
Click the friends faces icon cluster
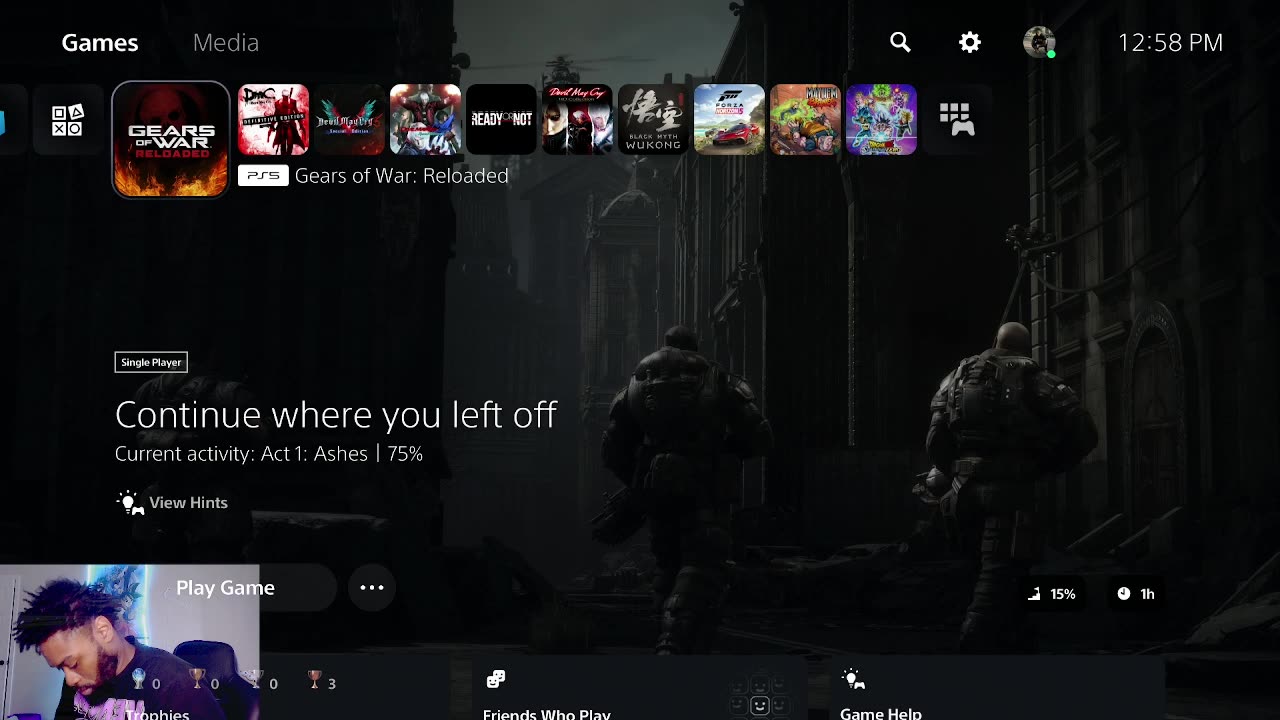[x=760, y=697]
